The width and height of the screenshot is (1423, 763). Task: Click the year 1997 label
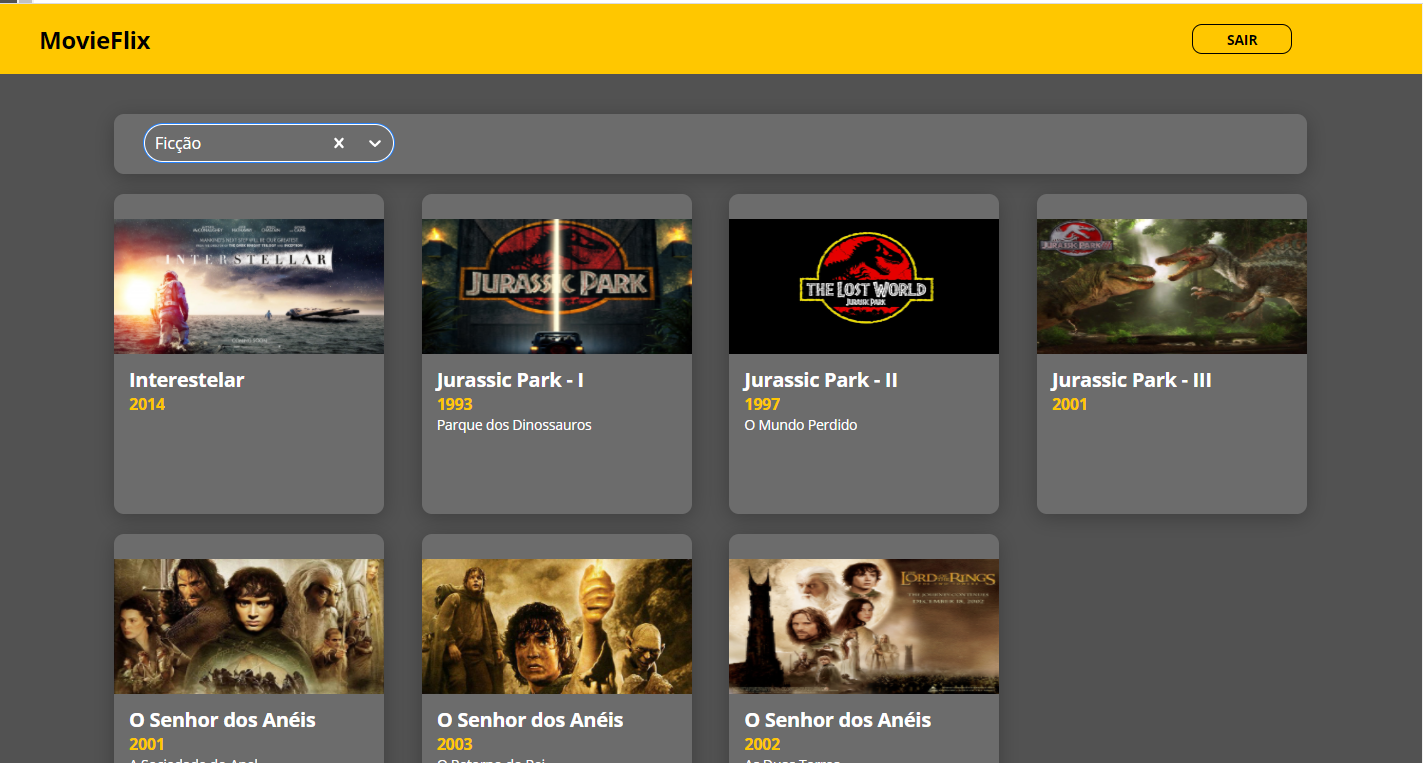(x=762, y=404)
